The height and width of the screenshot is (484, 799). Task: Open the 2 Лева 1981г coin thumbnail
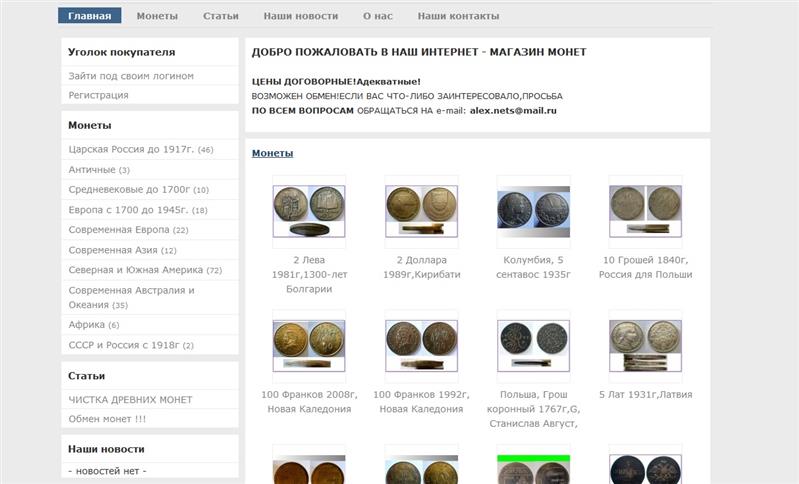308,210
